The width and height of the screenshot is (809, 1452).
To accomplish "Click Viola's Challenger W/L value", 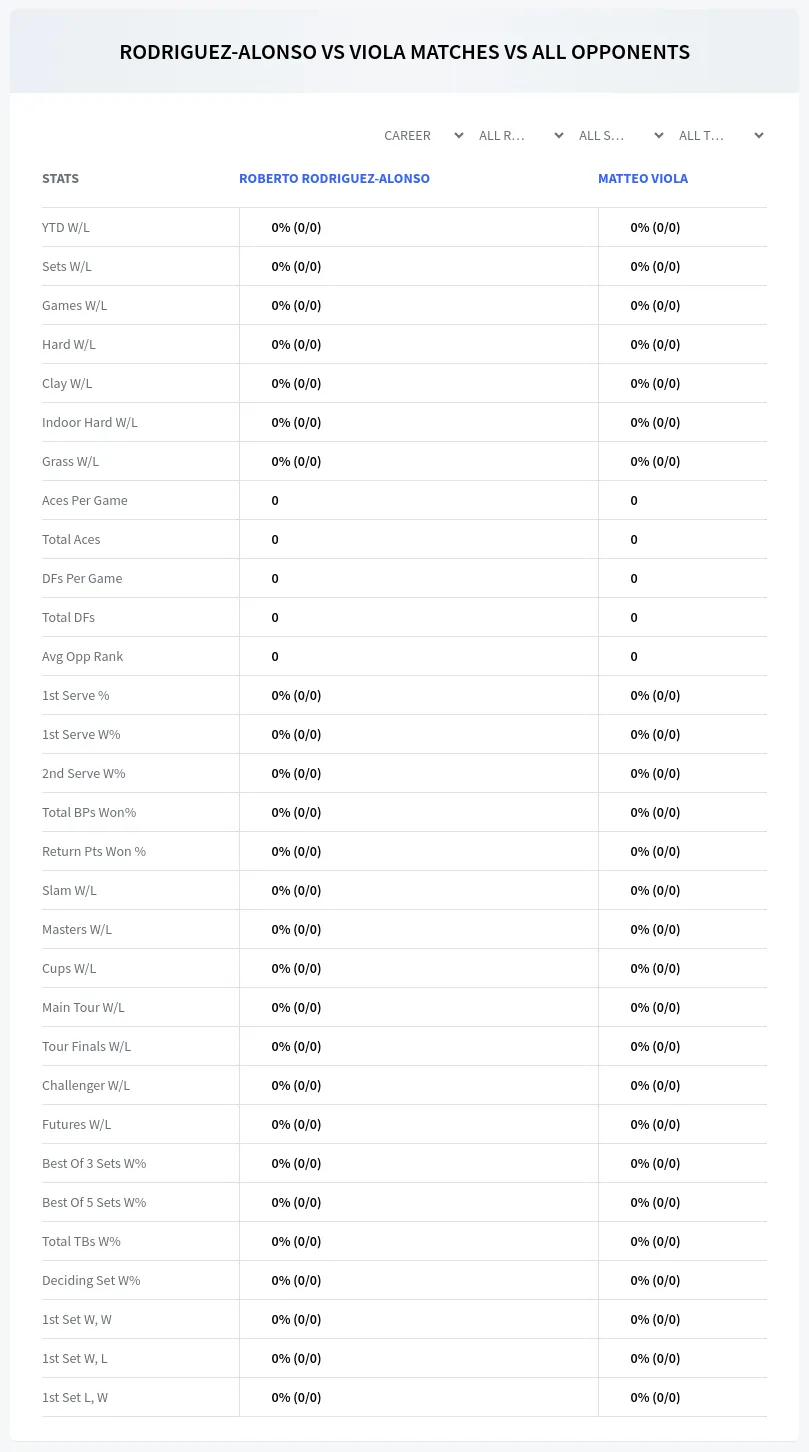I will 655,1085.
